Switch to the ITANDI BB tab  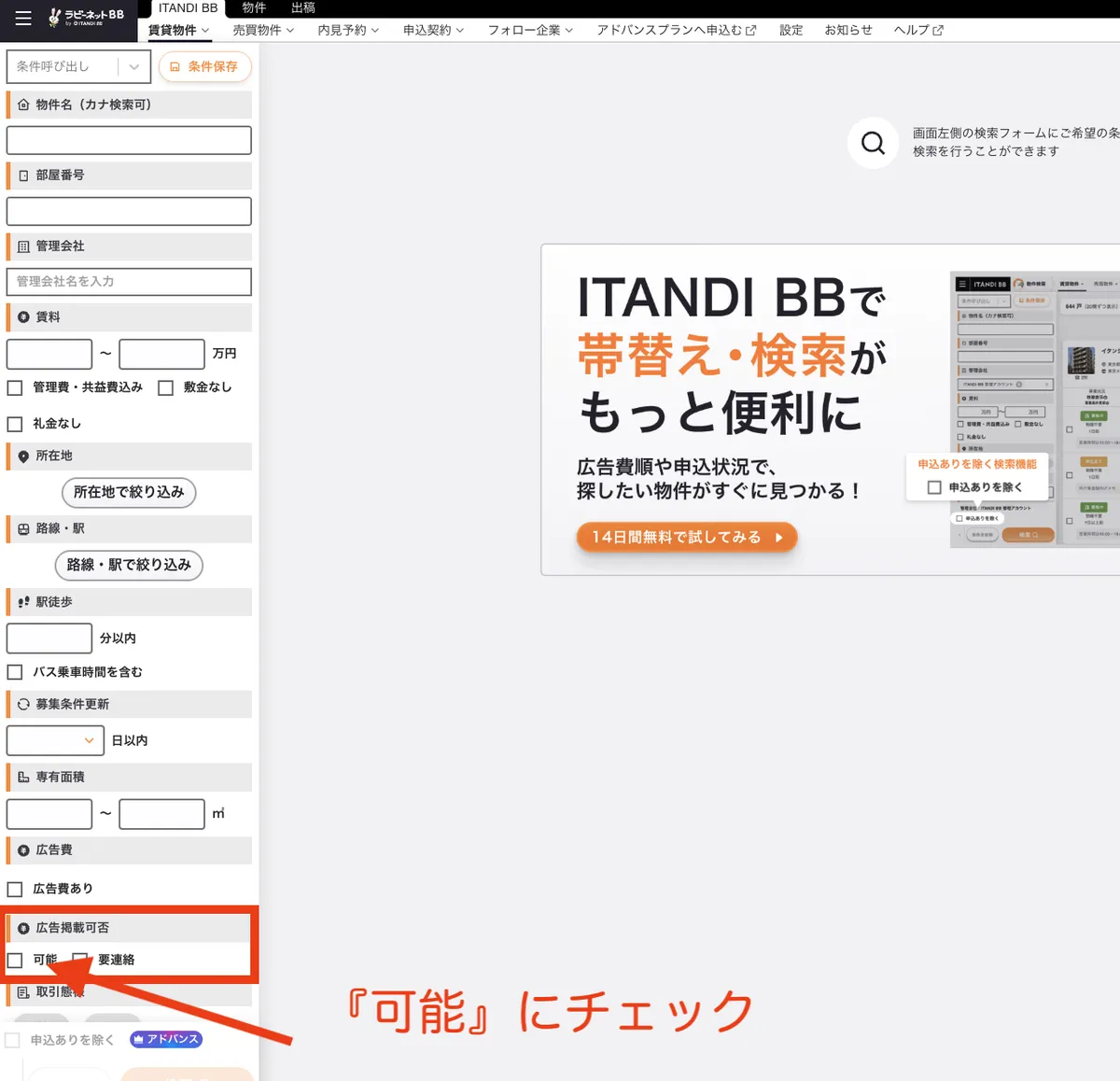click(188, 8)
